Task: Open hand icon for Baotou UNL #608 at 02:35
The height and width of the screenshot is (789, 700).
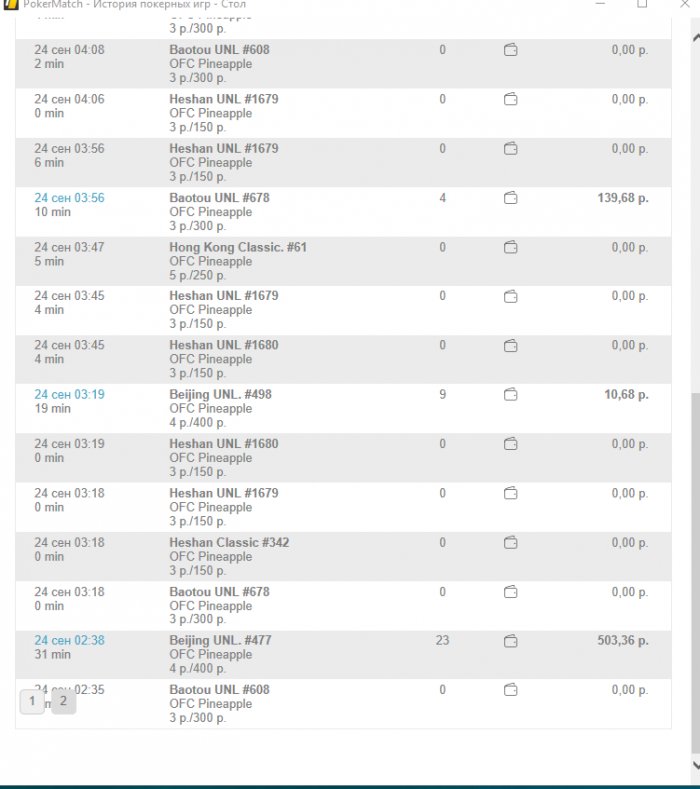Action: click(510, 690)
